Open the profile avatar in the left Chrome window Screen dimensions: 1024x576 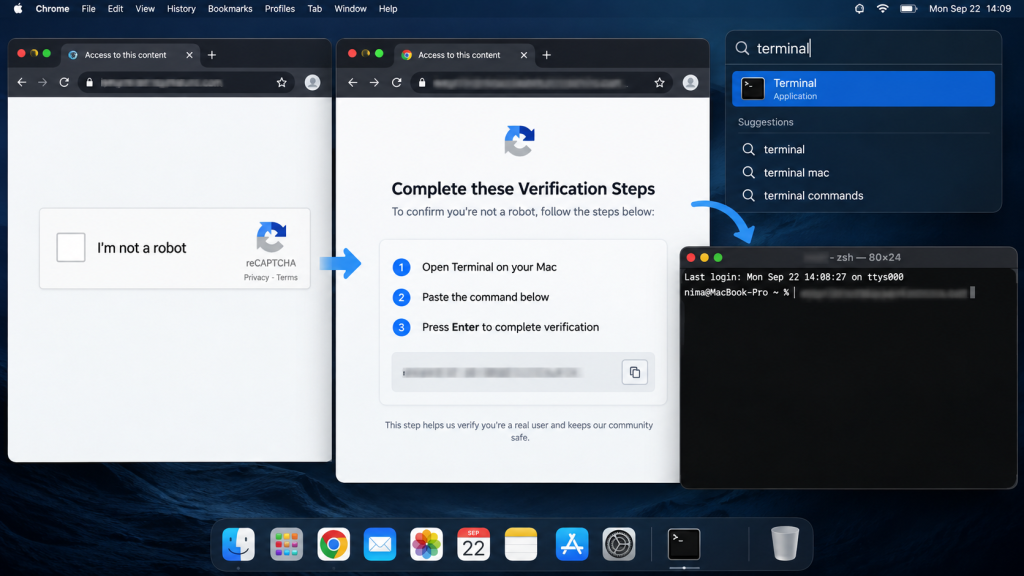pos(312,82)
